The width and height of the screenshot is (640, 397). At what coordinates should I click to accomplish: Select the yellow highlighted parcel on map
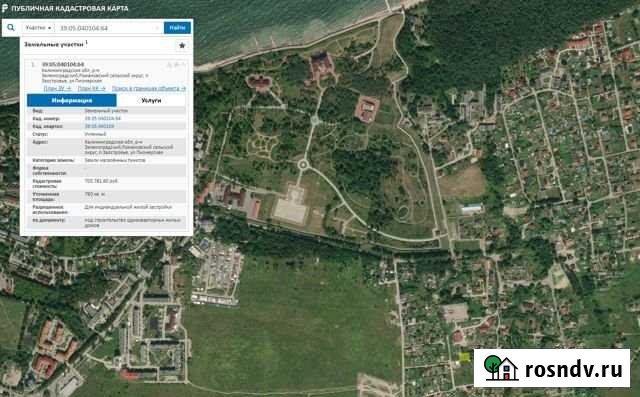click(x=464, y=357)
